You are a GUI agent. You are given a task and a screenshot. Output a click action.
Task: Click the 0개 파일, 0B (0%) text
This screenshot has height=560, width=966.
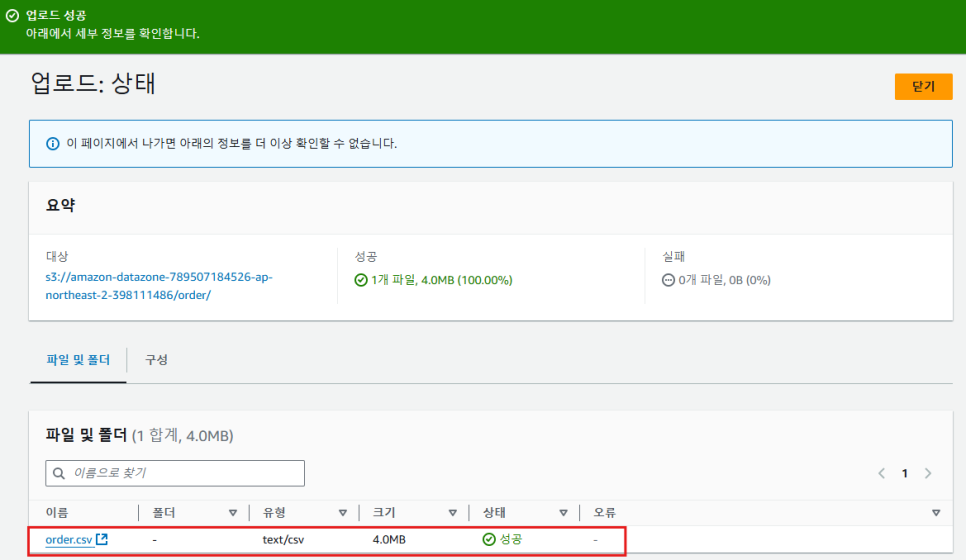point(724,280)
